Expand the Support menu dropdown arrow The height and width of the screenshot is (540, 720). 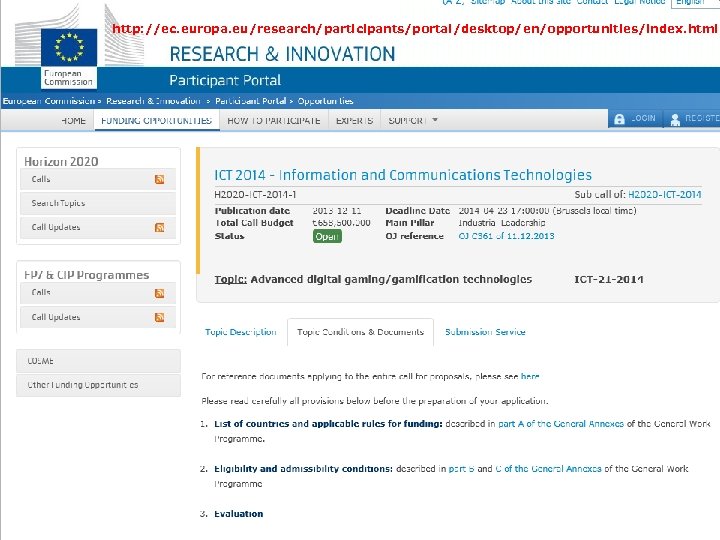coord(435,120)
